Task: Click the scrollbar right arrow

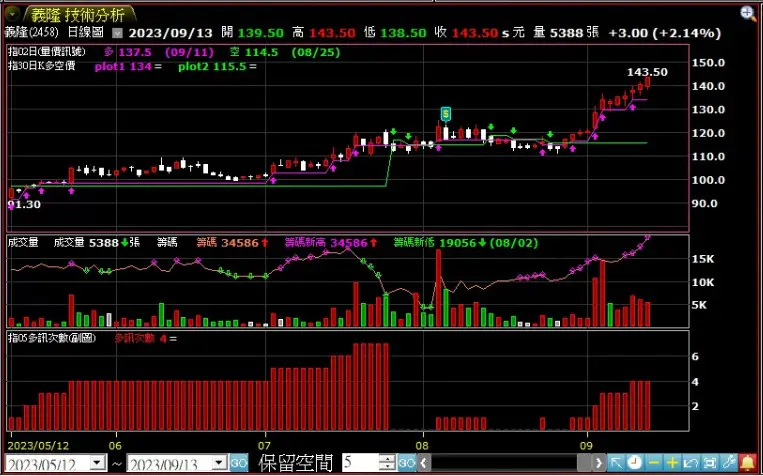Action: click(599, 463)
